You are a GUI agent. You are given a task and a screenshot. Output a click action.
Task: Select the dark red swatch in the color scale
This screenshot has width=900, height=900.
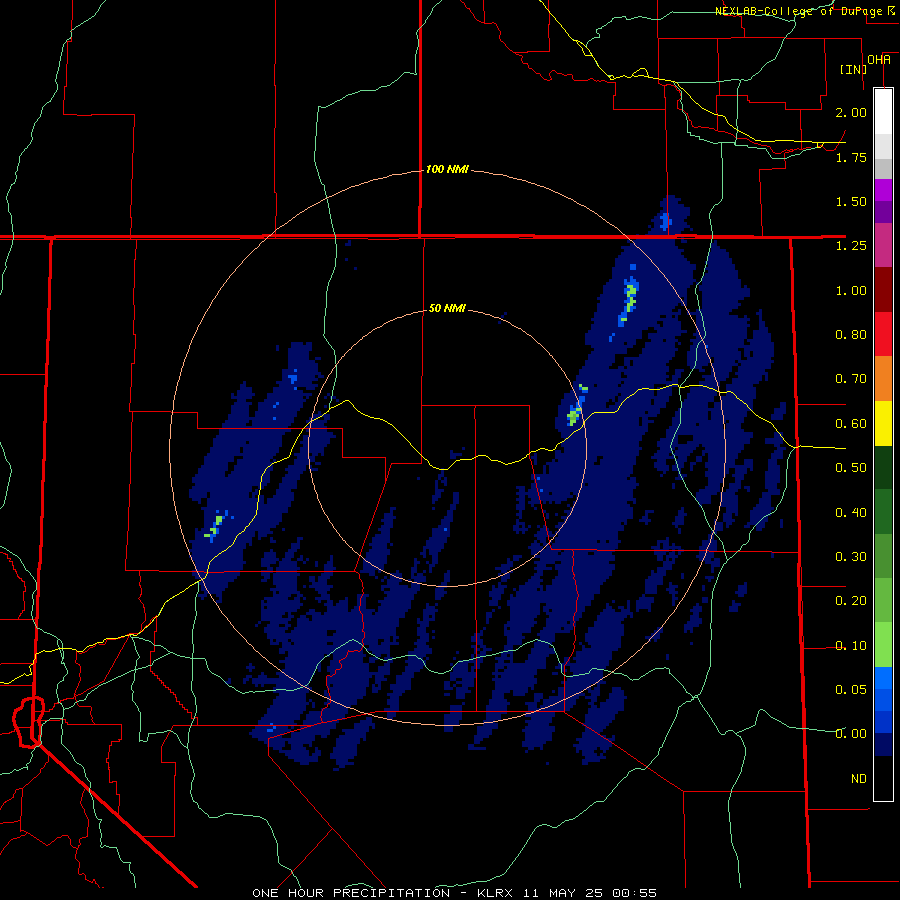(x=883, y=290)
